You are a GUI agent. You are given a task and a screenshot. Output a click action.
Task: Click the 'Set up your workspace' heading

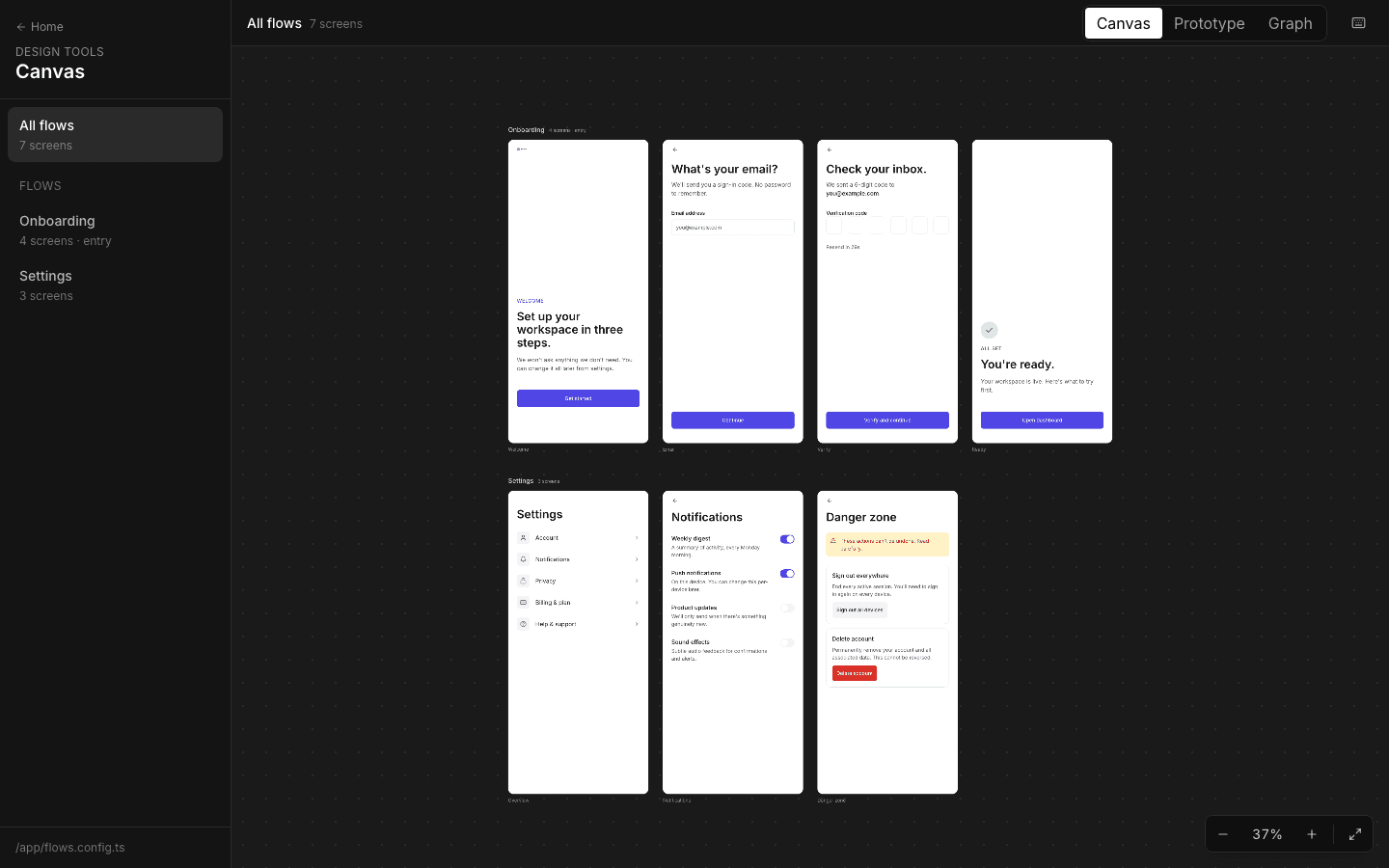570,330
